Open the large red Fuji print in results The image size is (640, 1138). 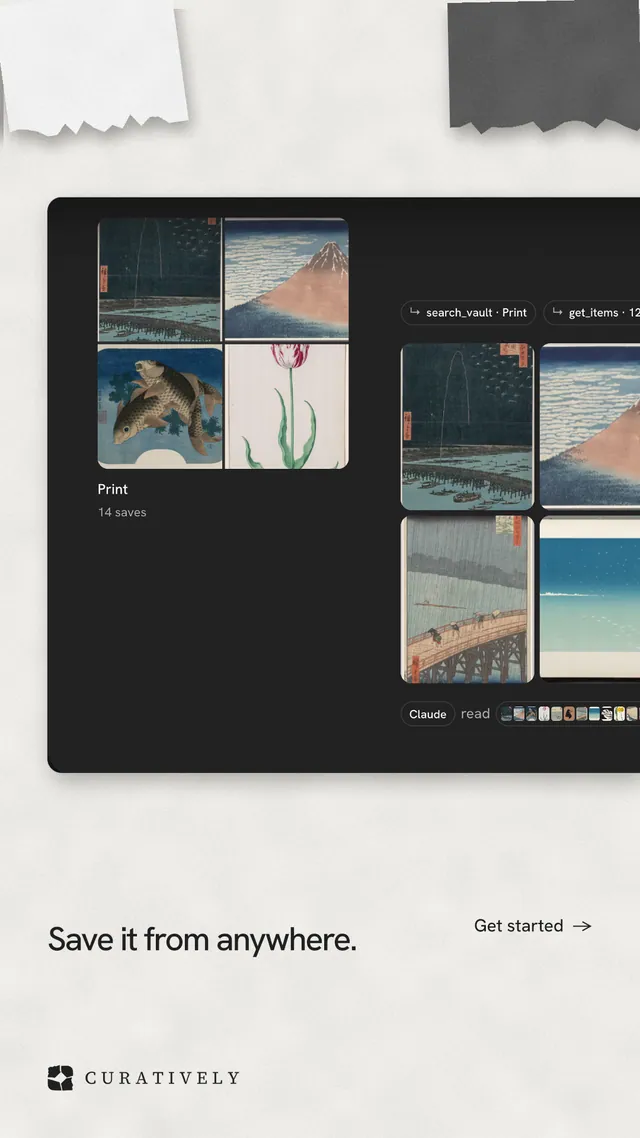(x=590, y=425)
